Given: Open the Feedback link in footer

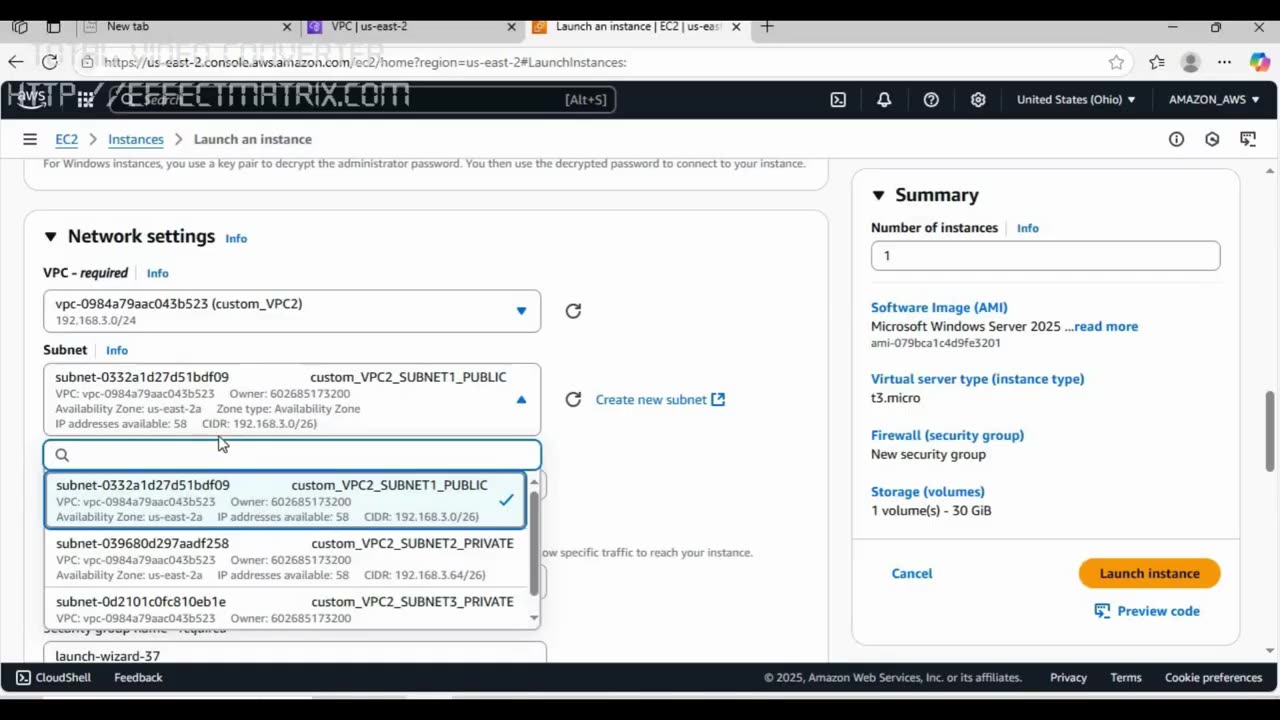Looking at the screenshot, I should click(x=138, y=677).
